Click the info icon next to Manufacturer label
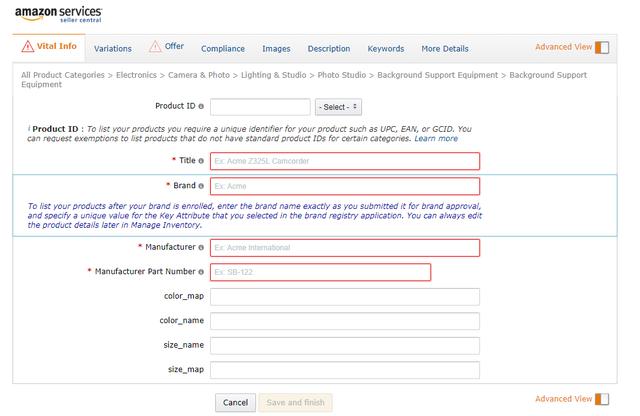640x416 pixels. click(x=201, y=246)
